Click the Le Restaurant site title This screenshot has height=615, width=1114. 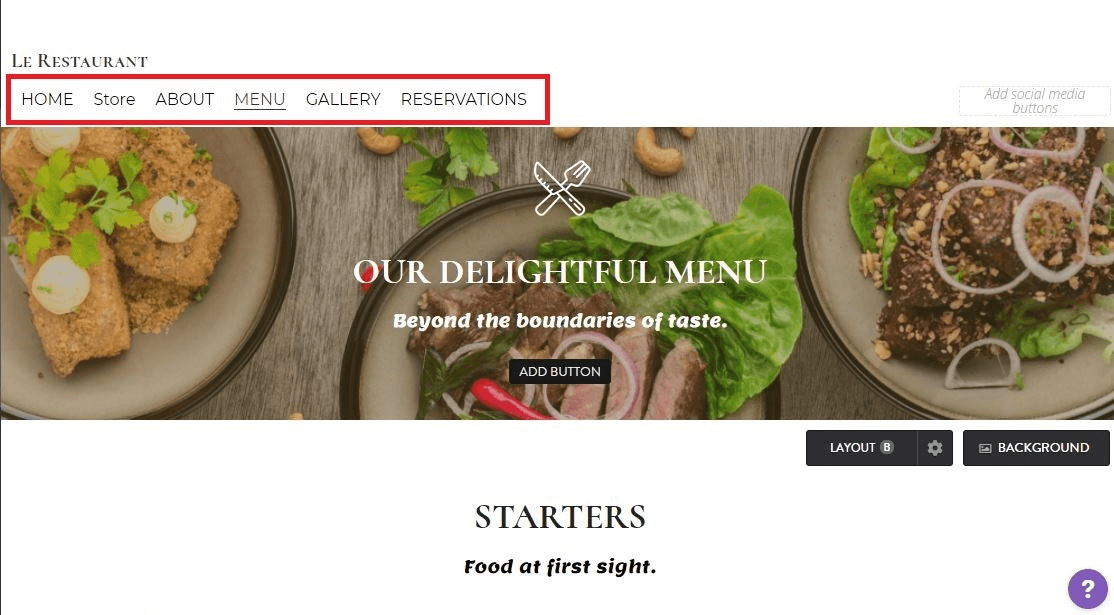(x=80, y=61)
